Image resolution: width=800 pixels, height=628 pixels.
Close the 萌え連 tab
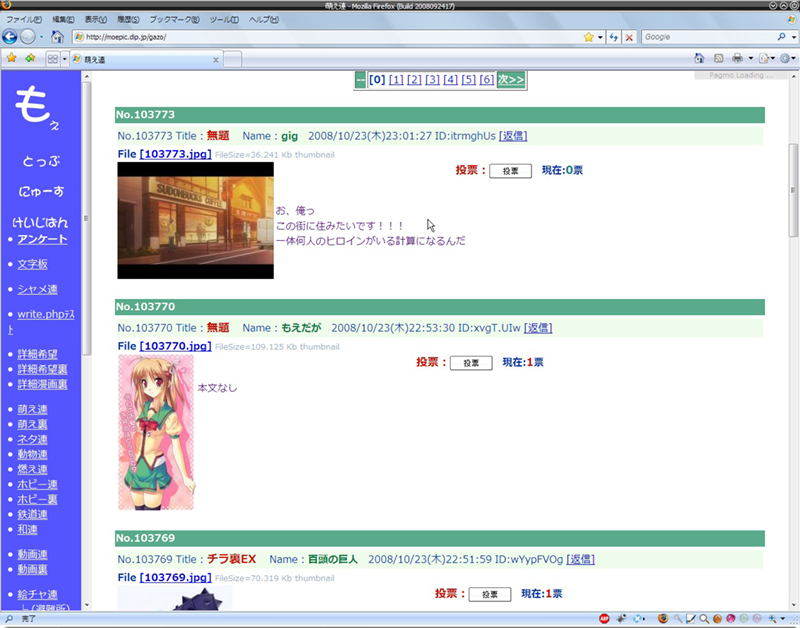[215, 60]
